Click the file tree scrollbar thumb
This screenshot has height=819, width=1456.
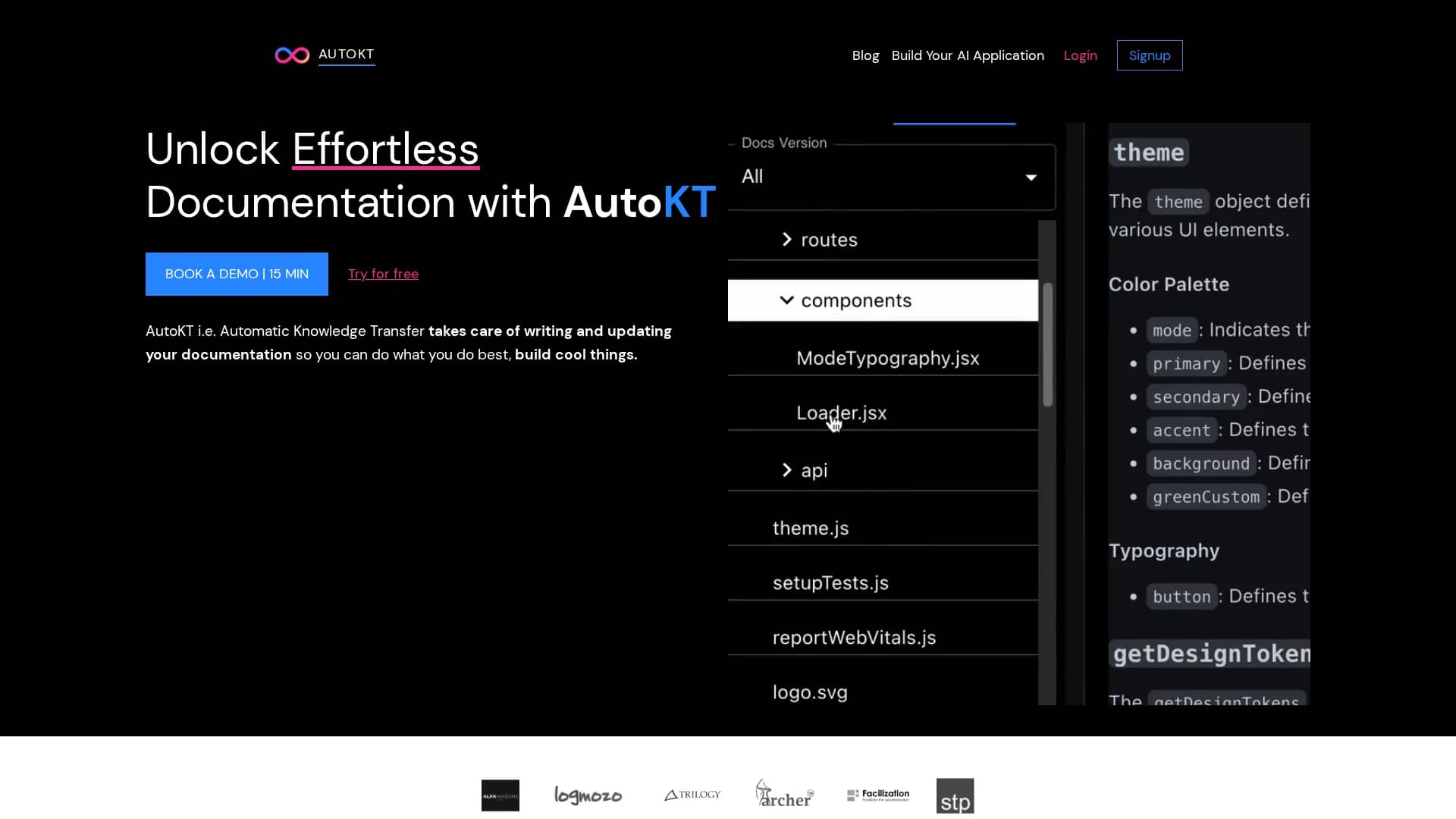(x=1047, y=344)
